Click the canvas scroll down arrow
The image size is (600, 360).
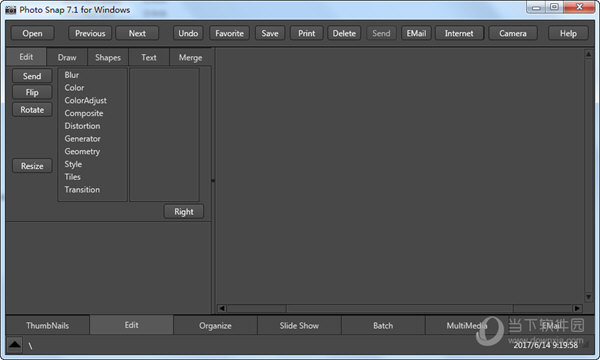click(x=589, y=297)
